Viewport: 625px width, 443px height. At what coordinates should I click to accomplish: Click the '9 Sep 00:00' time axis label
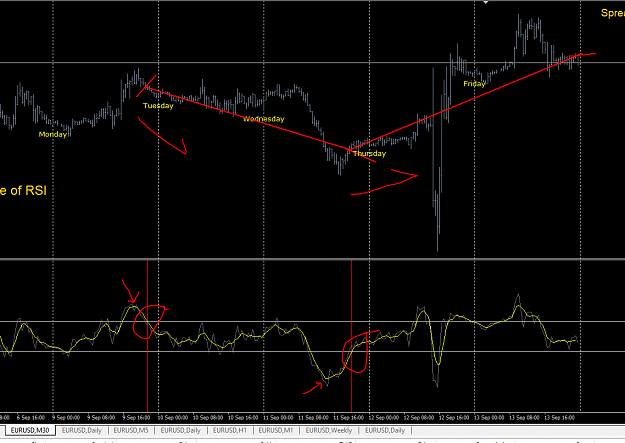[66, 418]
